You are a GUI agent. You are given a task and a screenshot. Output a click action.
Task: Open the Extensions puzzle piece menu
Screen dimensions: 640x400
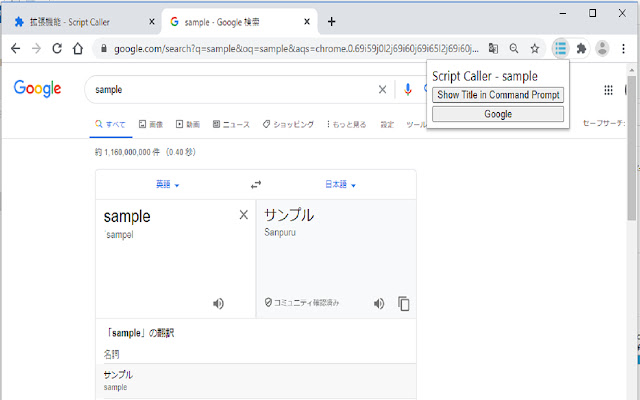click(581, 48)
